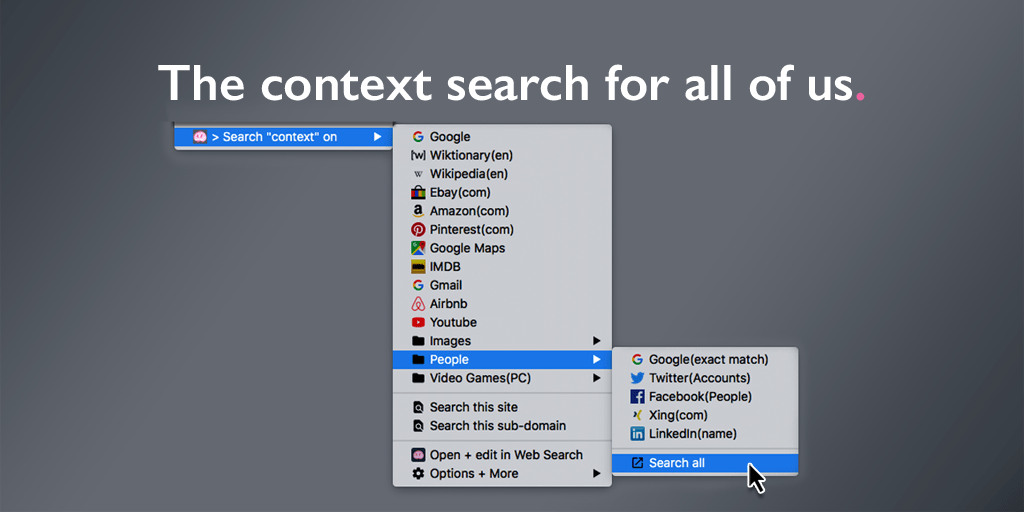1024x512 pixels.
Task: Click the Twitter bird icon
Action: (x=637, y=378)
